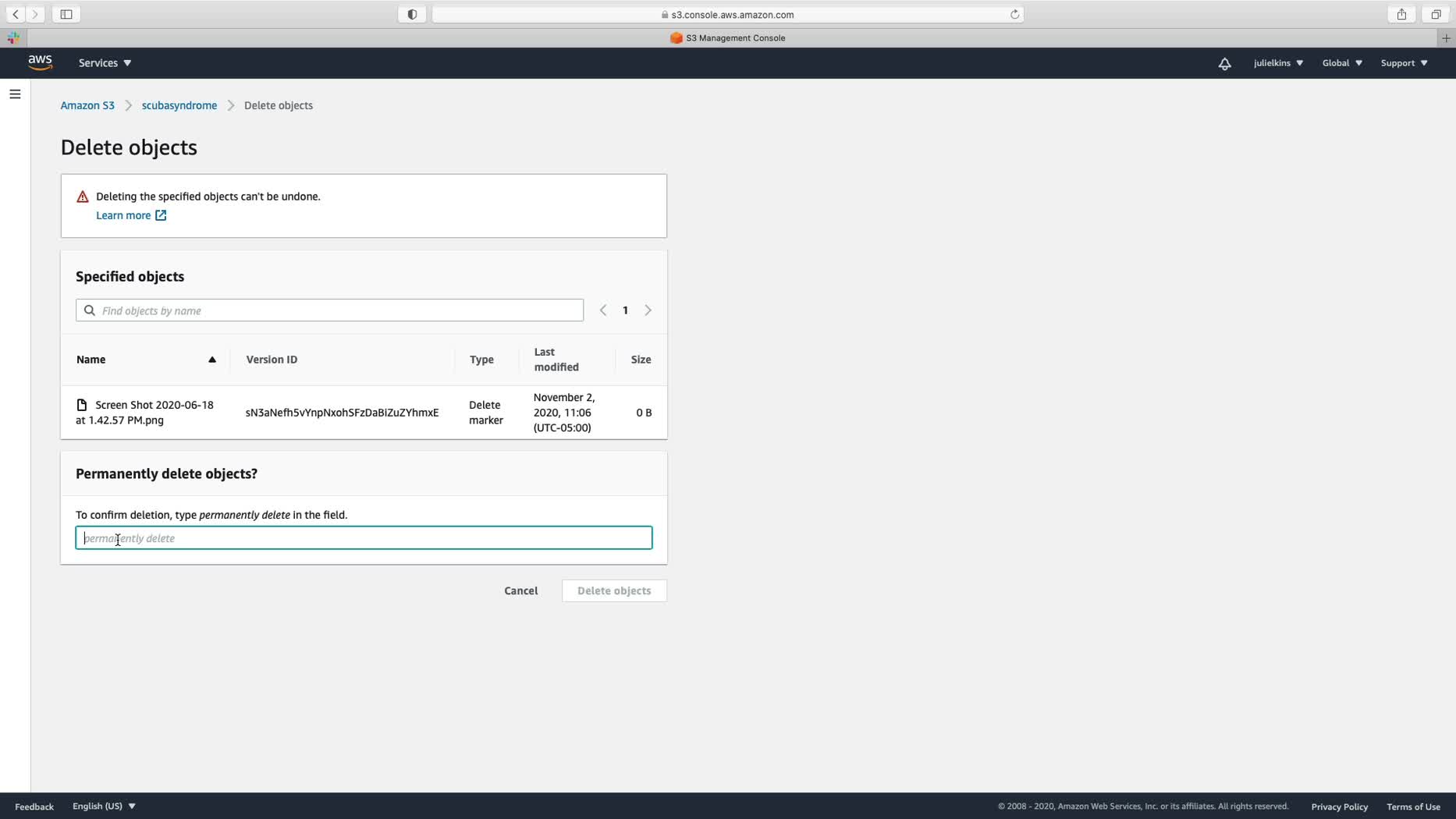
Task: Focus the Find objects by name field
Action: pyautogui.click(x=329, y=310)
